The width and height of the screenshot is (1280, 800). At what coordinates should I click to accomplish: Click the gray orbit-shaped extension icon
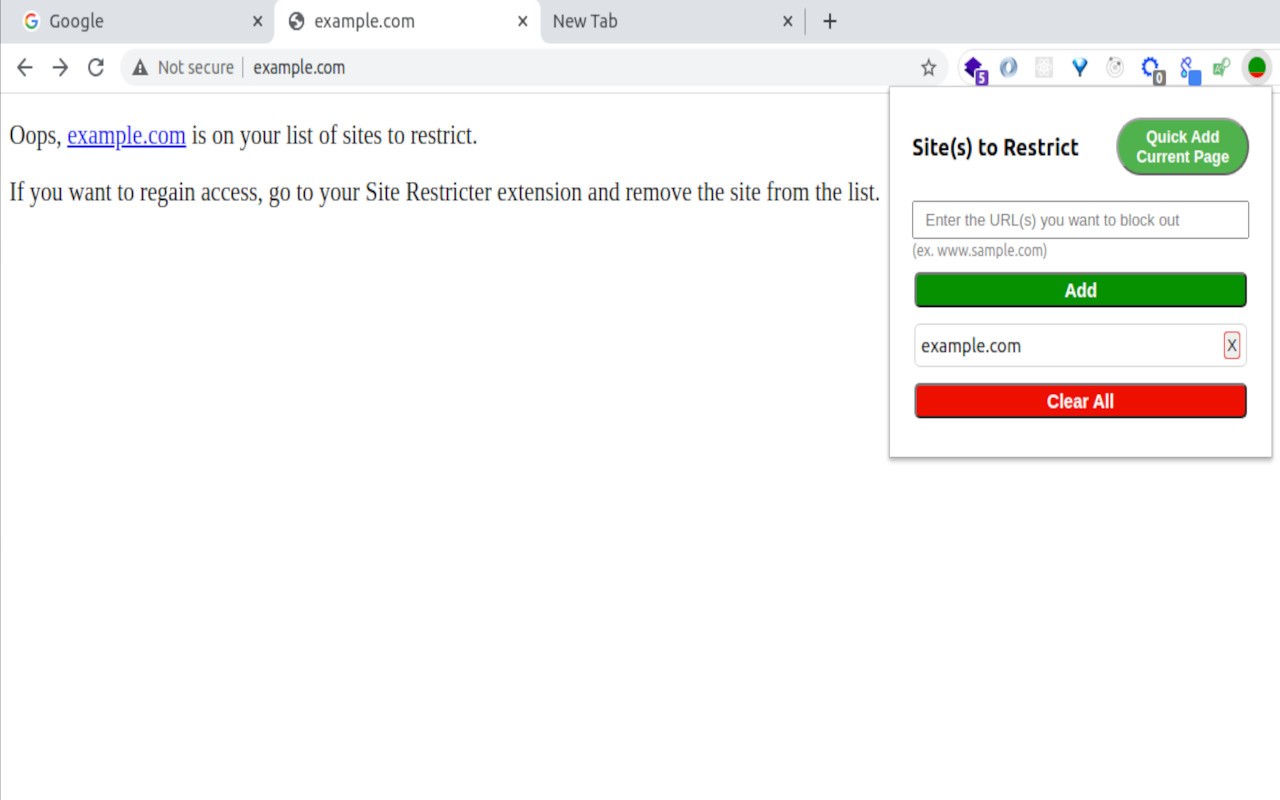click(1114, 67)
